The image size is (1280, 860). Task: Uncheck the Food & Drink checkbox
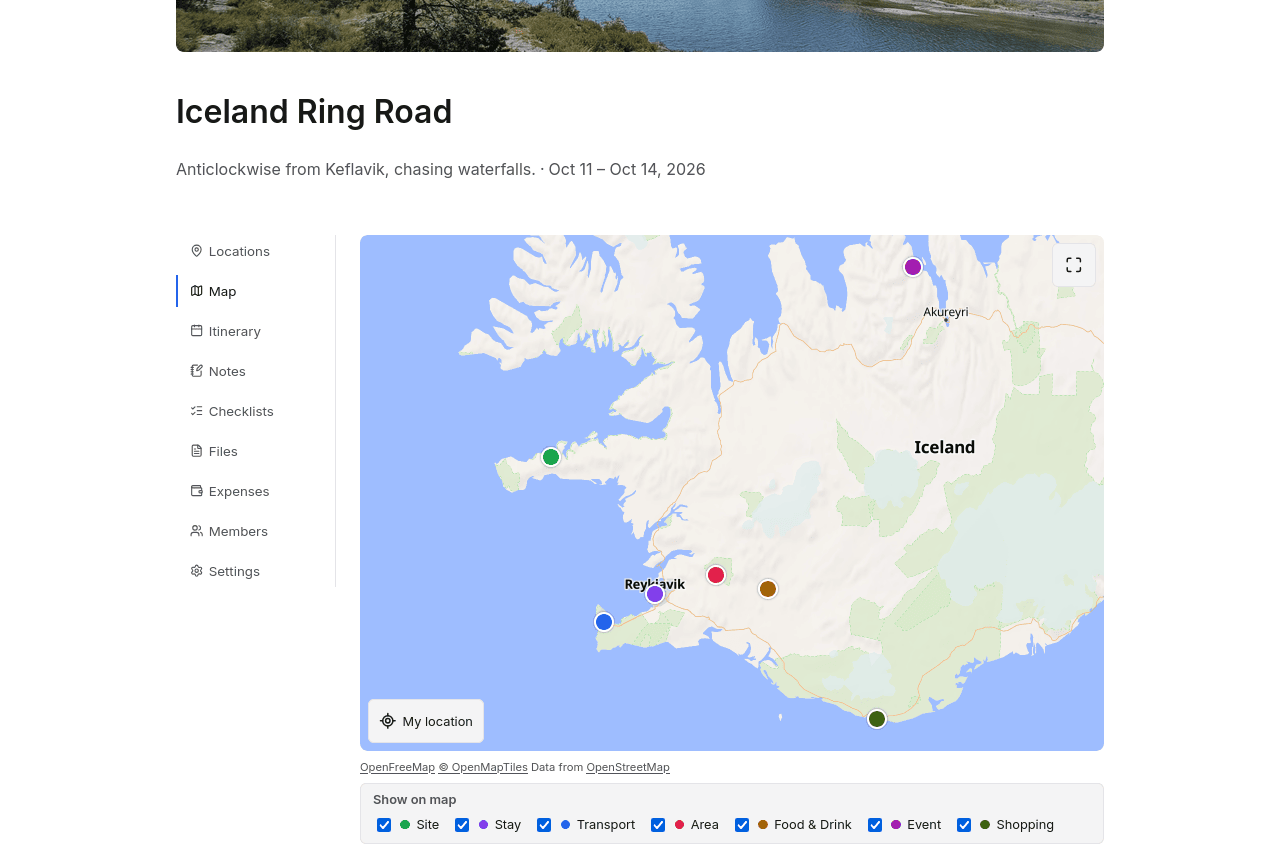coord(742,825)
